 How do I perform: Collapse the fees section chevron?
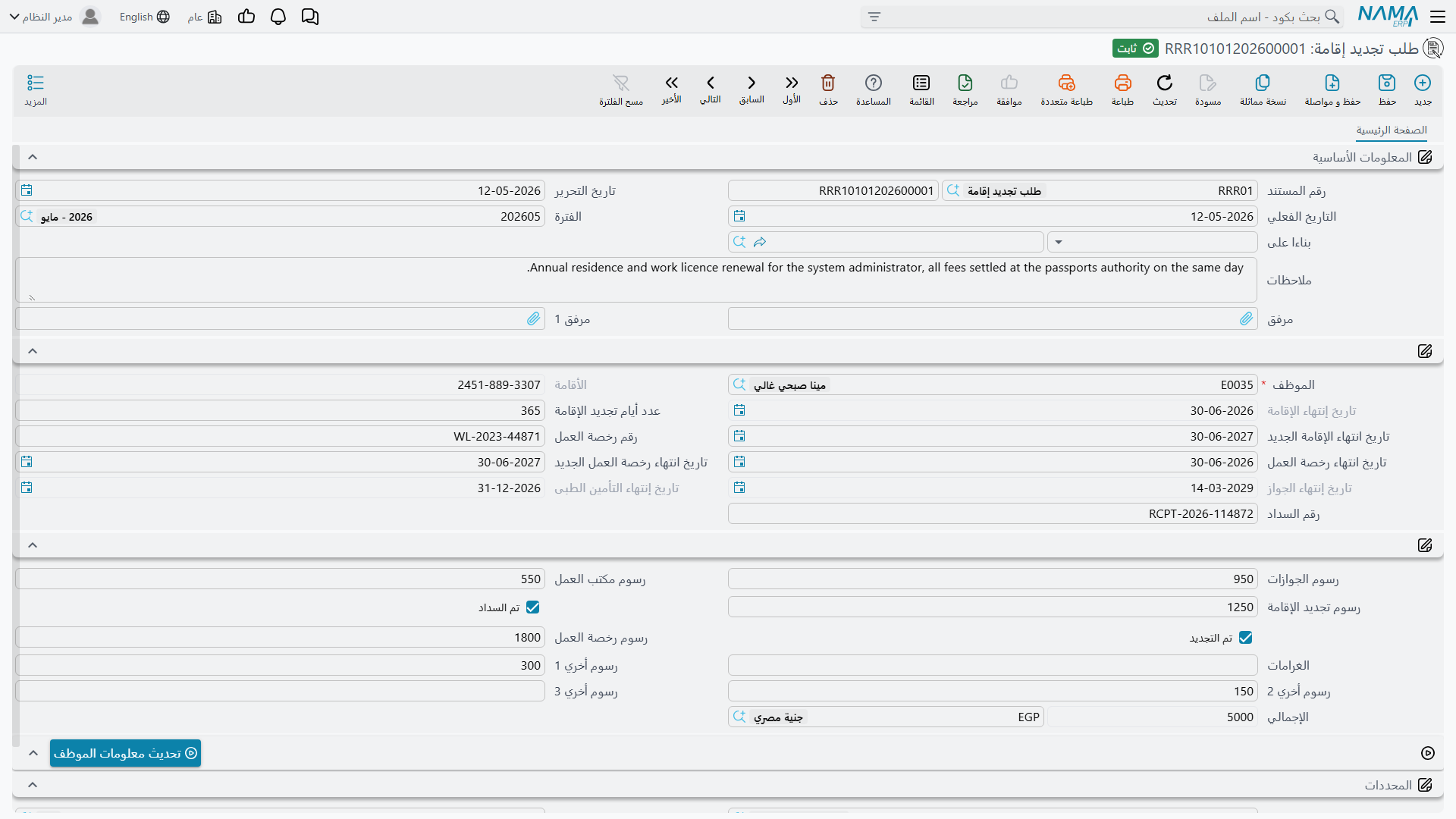pyautogui.click(x=33, y=545)
